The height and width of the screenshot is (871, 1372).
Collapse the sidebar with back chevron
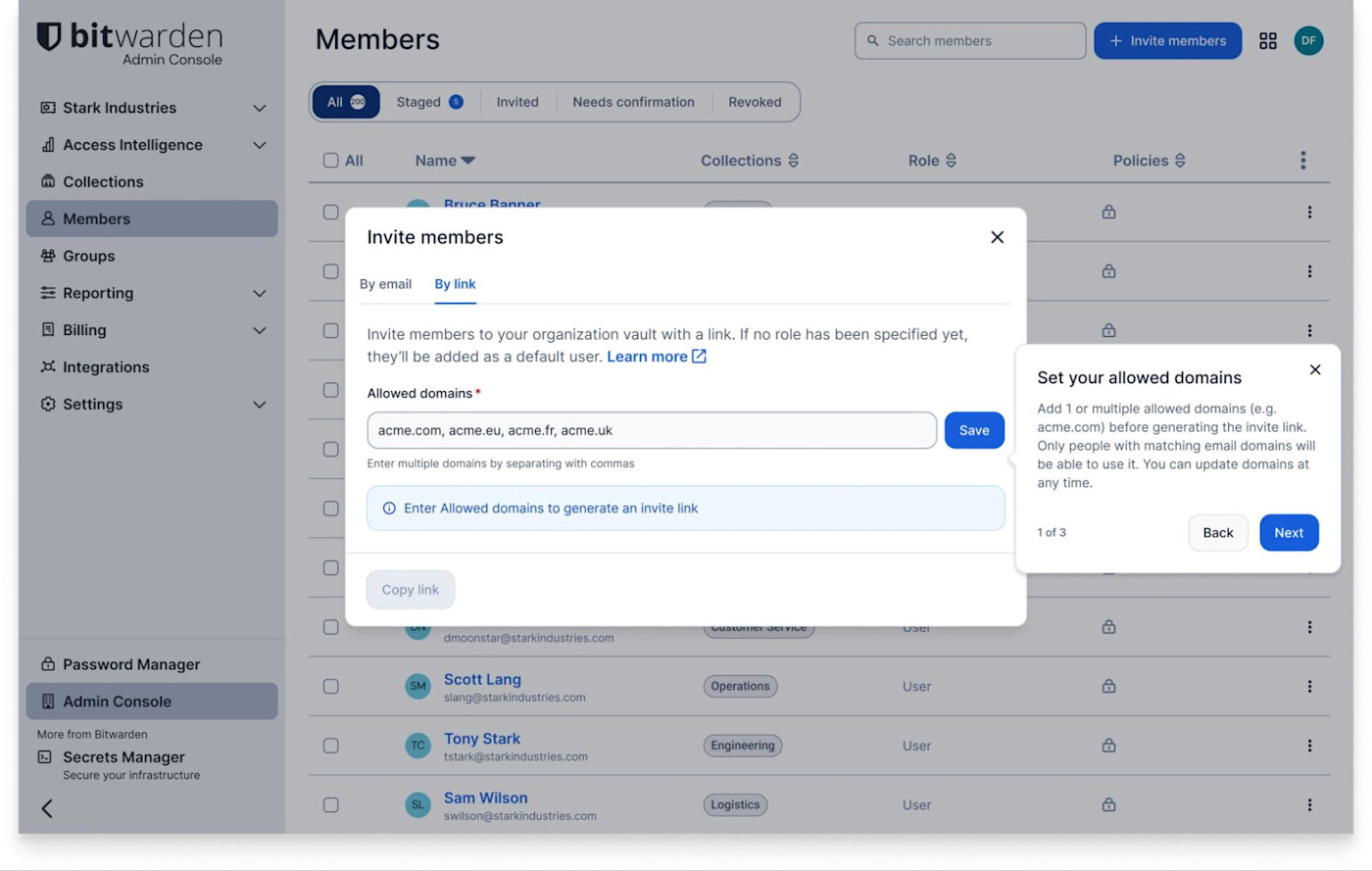click(47, 808)
